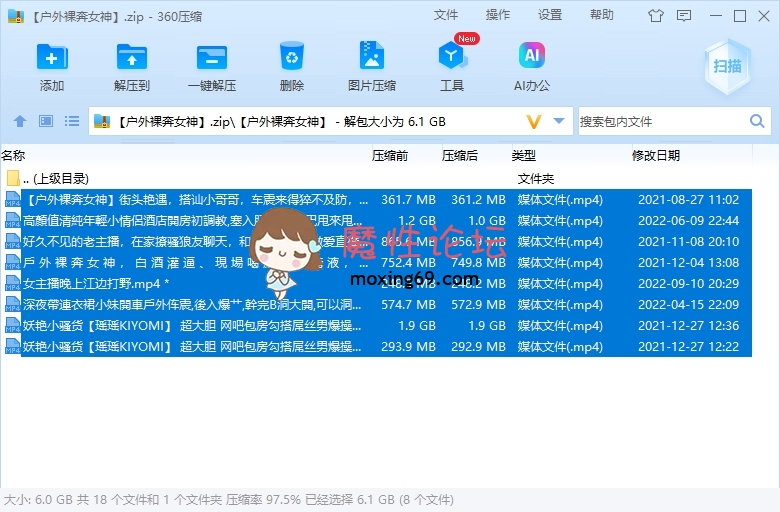The width and height of the screenshot is (780, 512).
Task: Open the title bar main menu dropdown
Action: pos(685,16)
